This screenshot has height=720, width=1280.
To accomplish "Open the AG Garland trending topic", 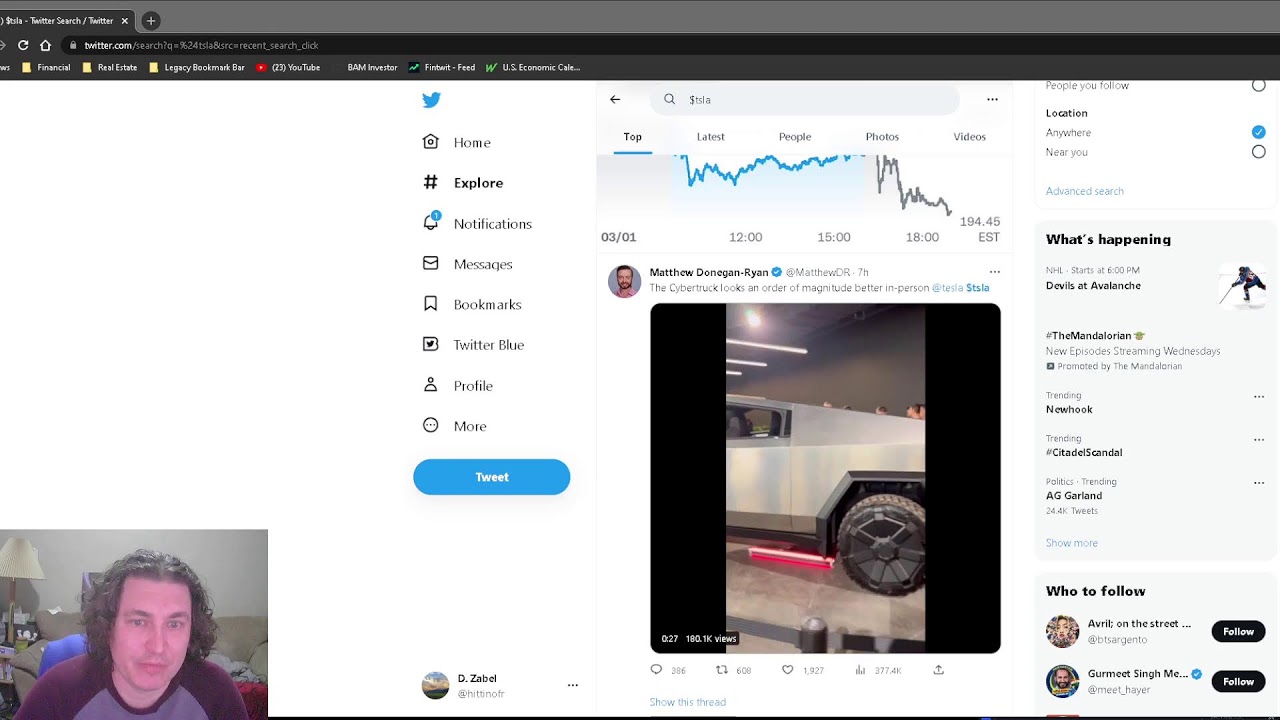I will tap(1074, 495).
